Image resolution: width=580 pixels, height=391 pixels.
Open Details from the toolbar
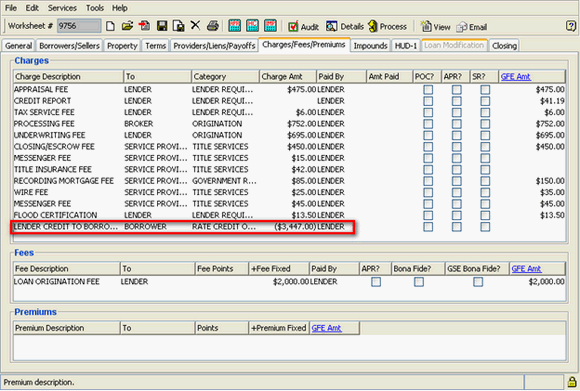pos(345,27)
